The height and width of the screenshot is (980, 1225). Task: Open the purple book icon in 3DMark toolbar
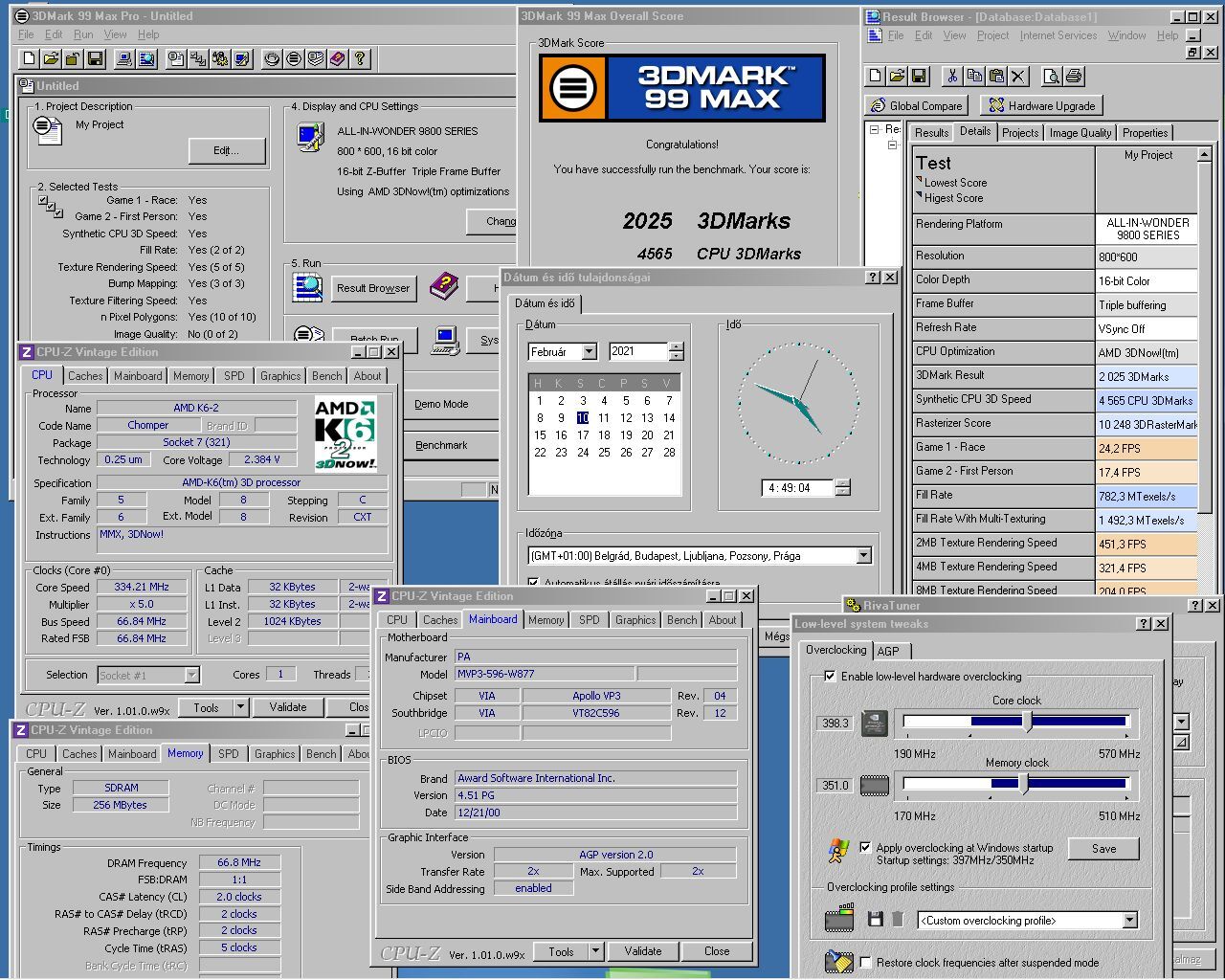[x=338, y=59]
